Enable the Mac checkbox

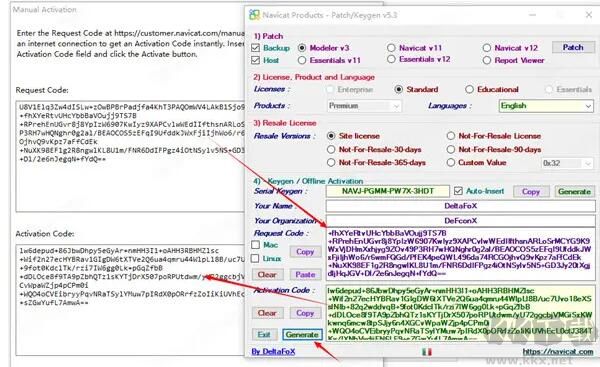[x=255, y=245]
